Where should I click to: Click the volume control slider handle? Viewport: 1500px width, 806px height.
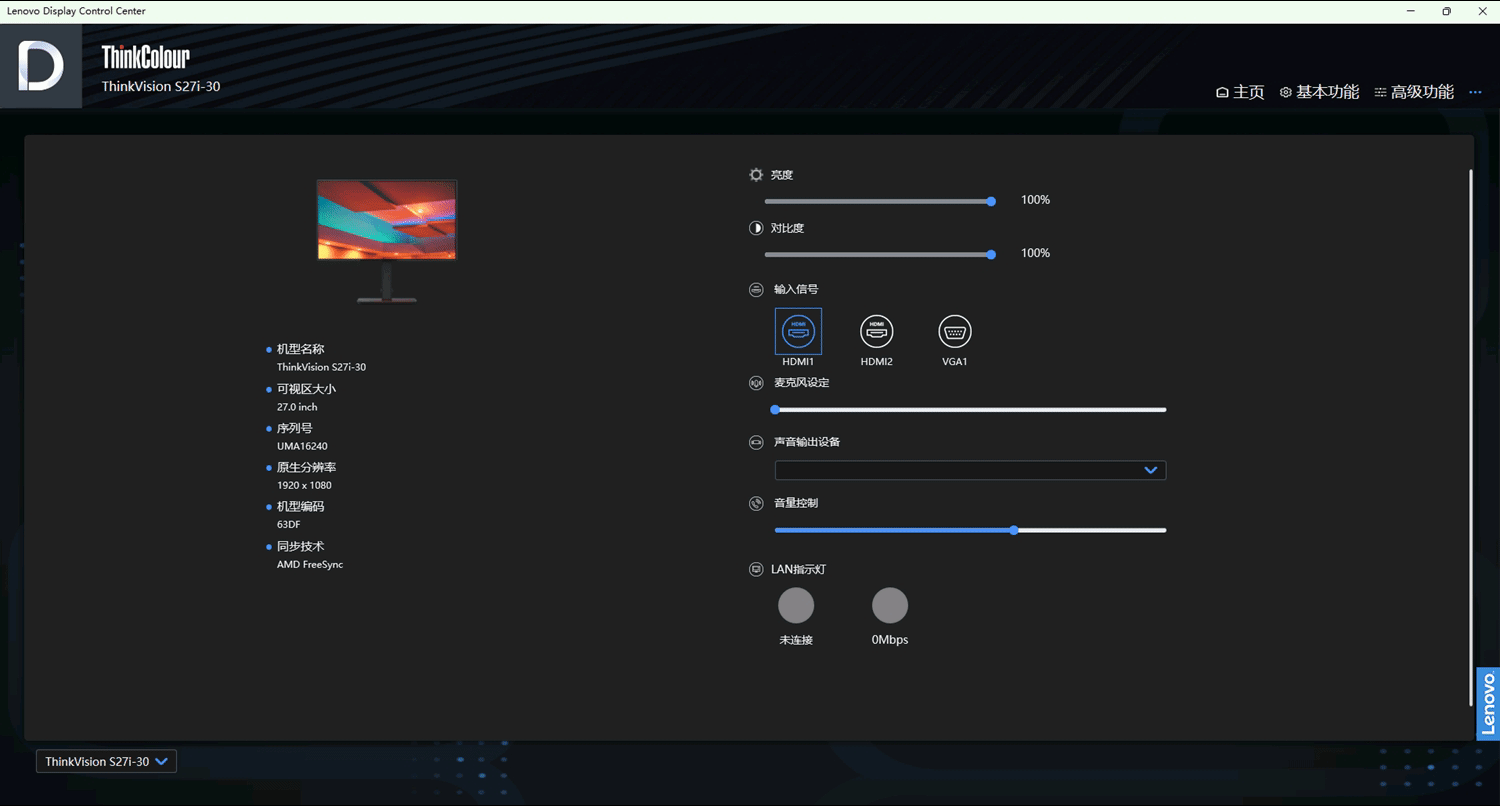[1014, 530]
